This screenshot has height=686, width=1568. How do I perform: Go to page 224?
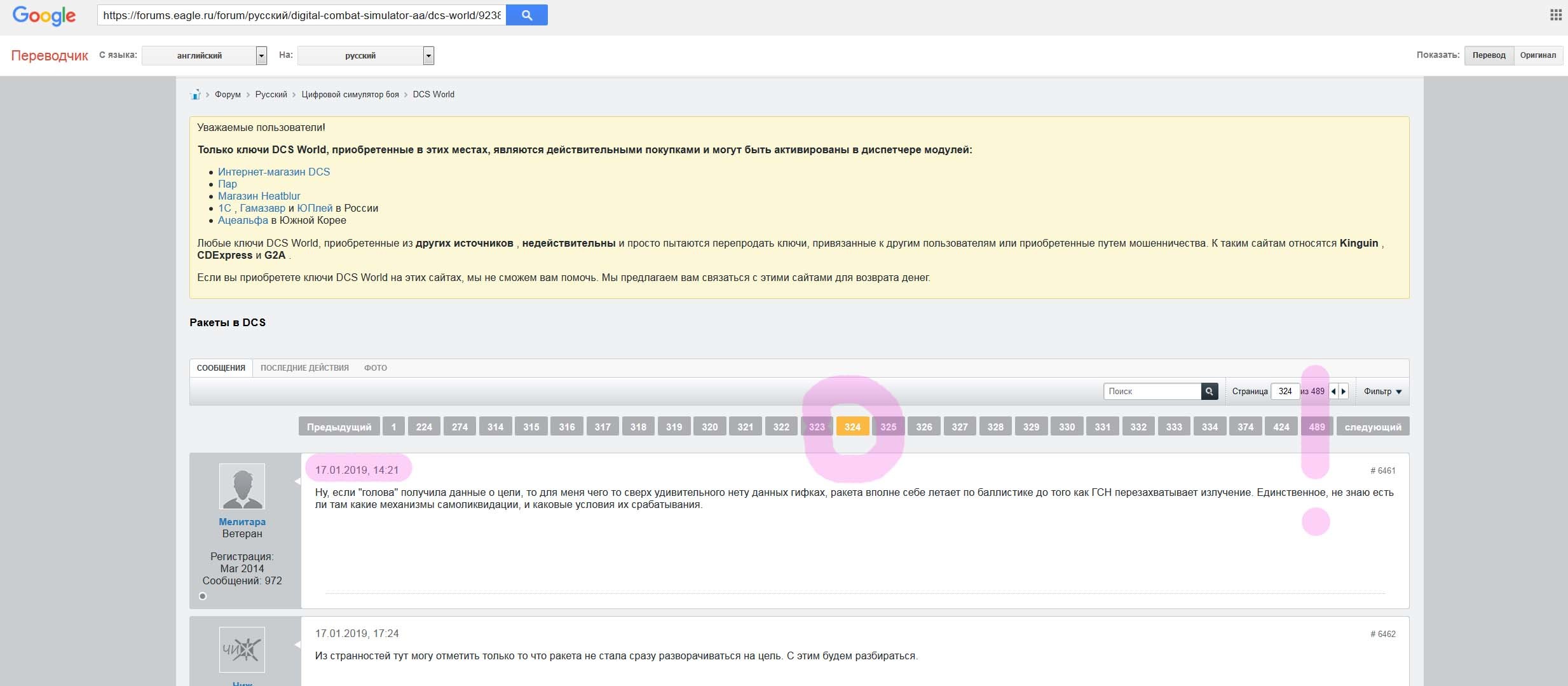[424, 427]
